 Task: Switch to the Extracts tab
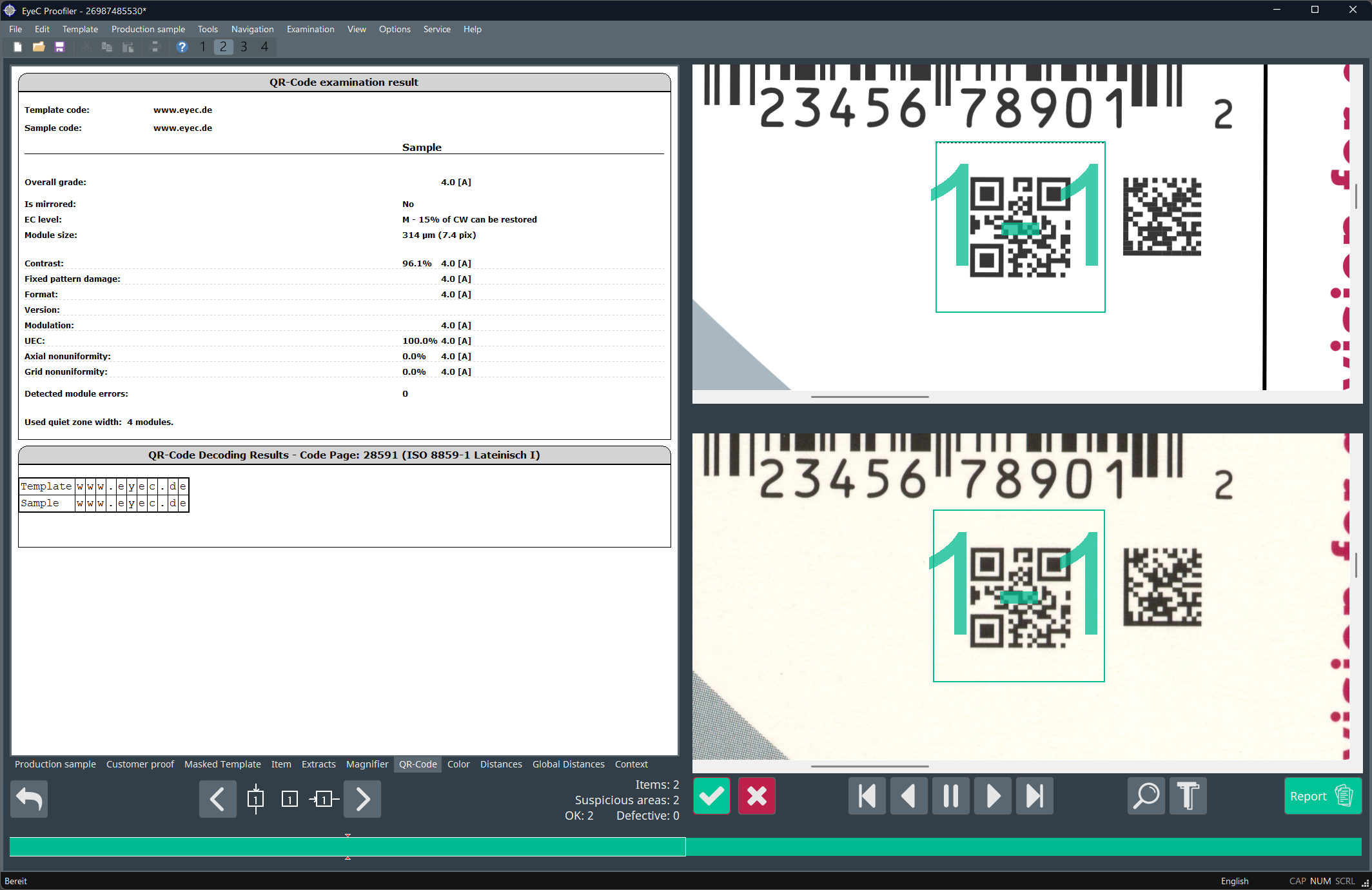[318, 764]
